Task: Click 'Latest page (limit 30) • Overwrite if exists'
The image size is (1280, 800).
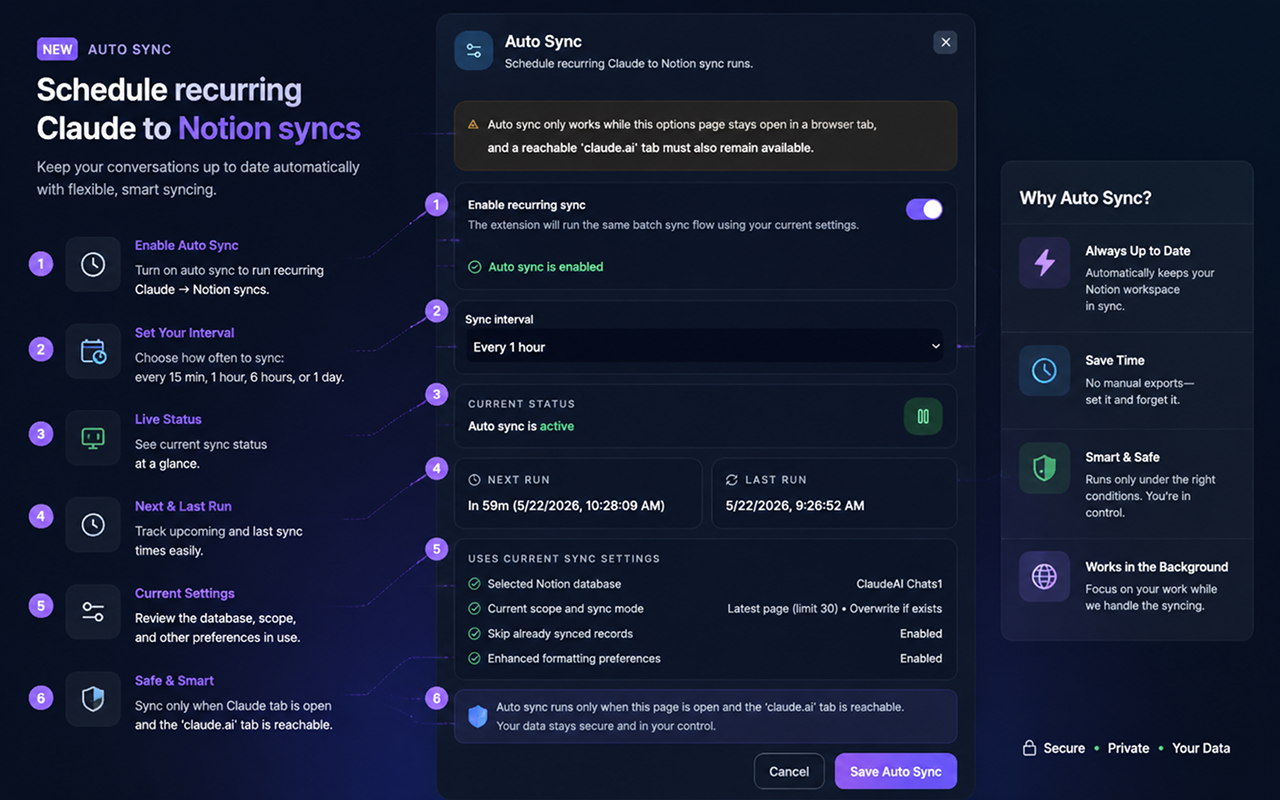Action: click(x=834, y=609)
